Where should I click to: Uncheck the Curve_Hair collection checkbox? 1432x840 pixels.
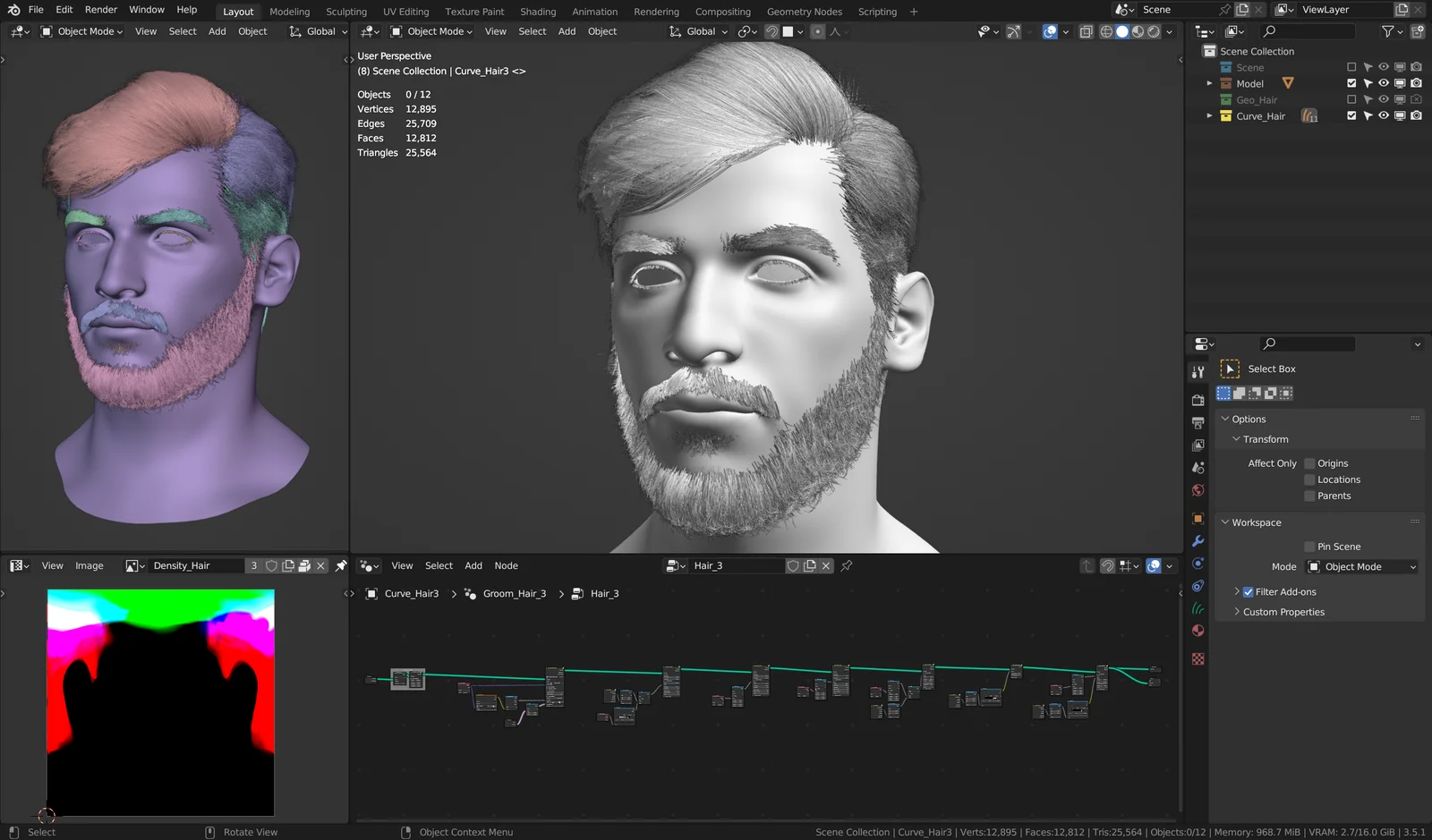(x=1351, y=115)
